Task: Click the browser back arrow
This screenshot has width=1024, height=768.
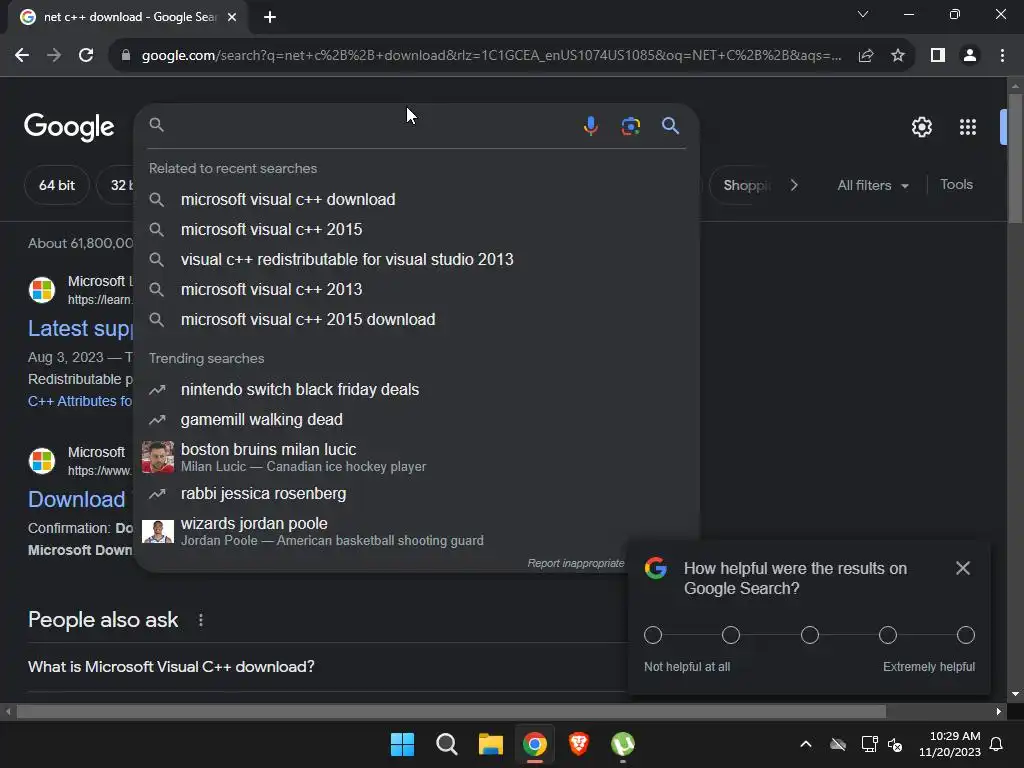Action: point(22,56)
